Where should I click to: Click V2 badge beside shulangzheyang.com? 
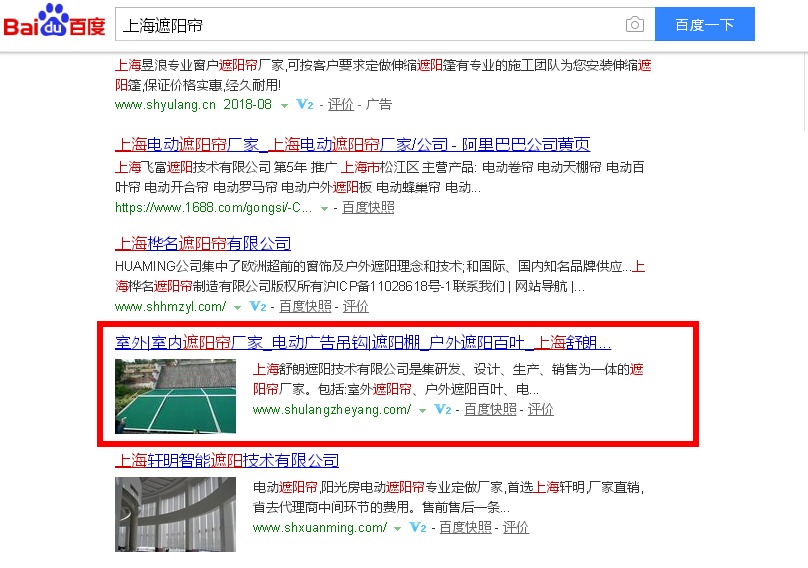tap(443, 410)
